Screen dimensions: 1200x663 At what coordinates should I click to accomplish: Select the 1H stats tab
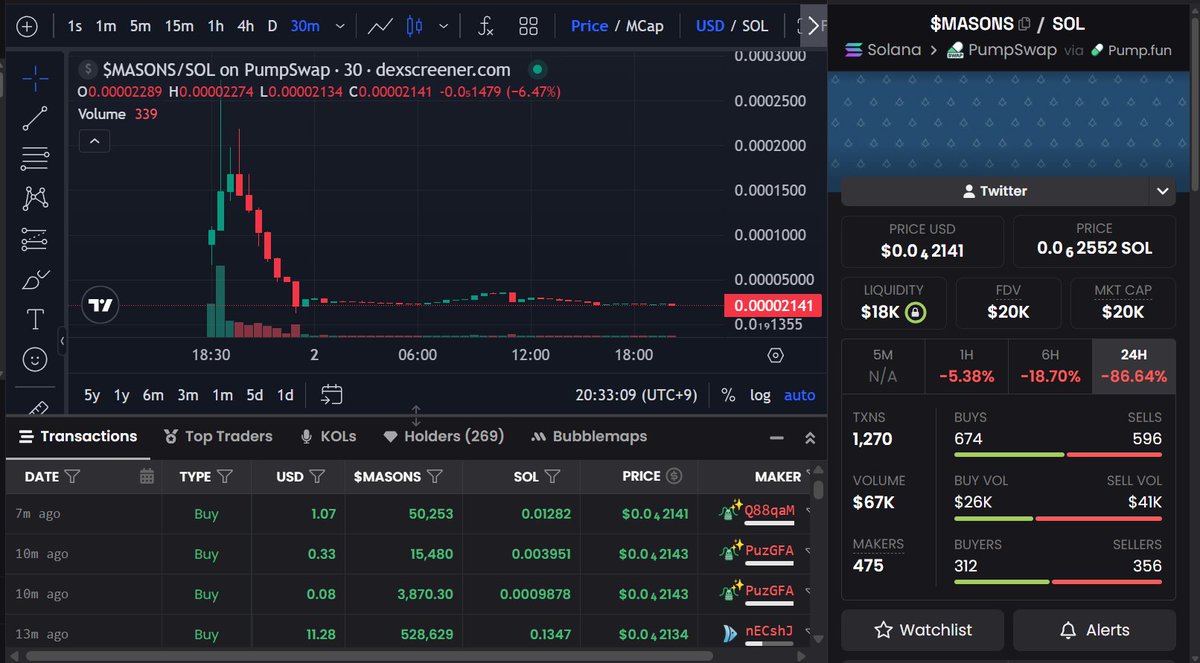coord(966,366)
